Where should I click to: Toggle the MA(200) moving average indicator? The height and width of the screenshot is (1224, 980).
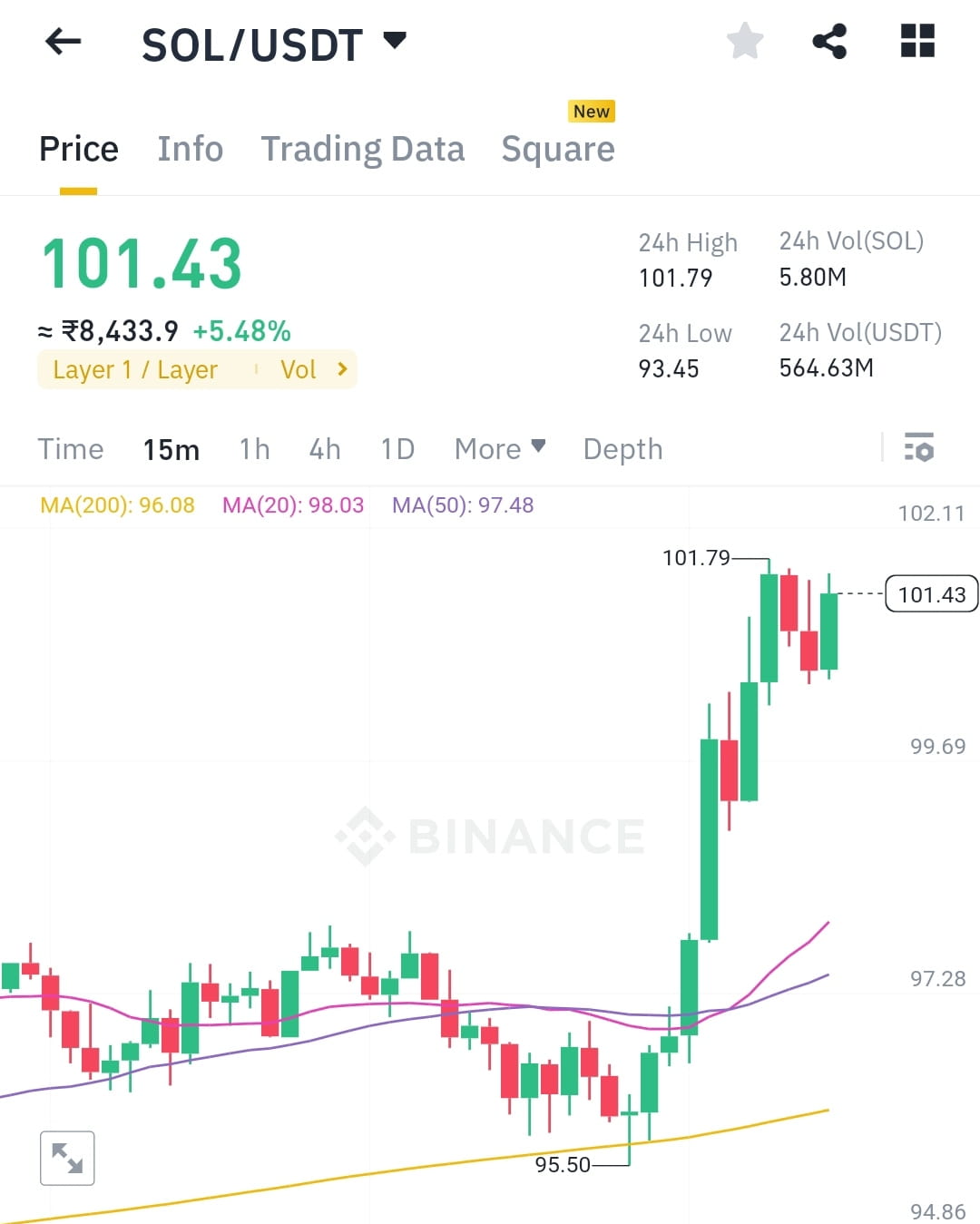[116, 505]
